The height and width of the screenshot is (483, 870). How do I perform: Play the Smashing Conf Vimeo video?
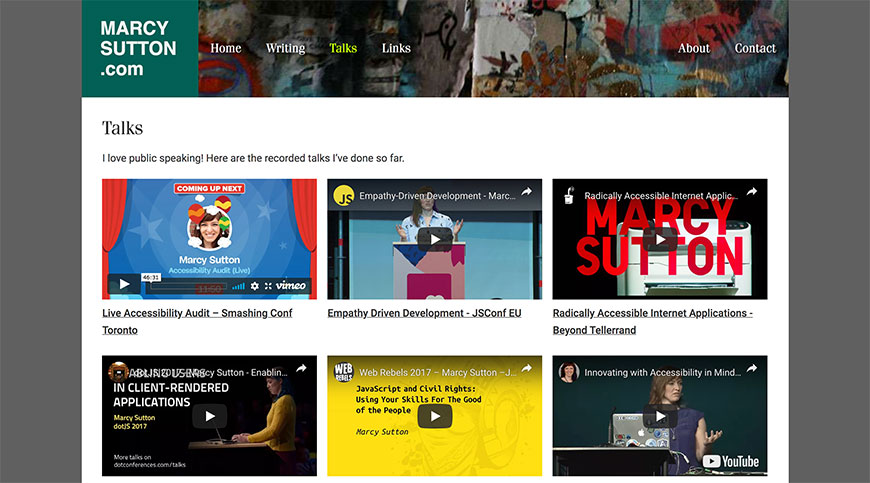[124, 284]
